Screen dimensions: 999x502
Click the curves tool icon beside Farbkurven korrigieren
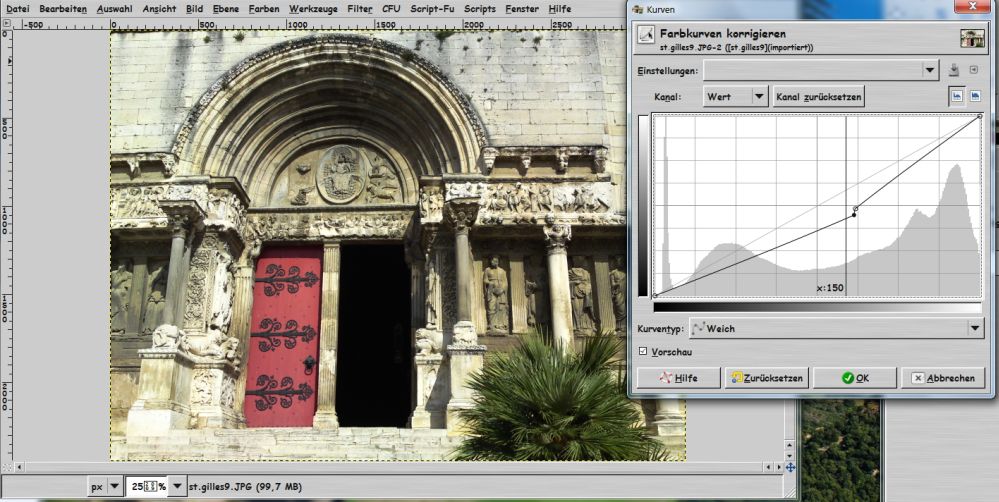[x=646, y=34]
